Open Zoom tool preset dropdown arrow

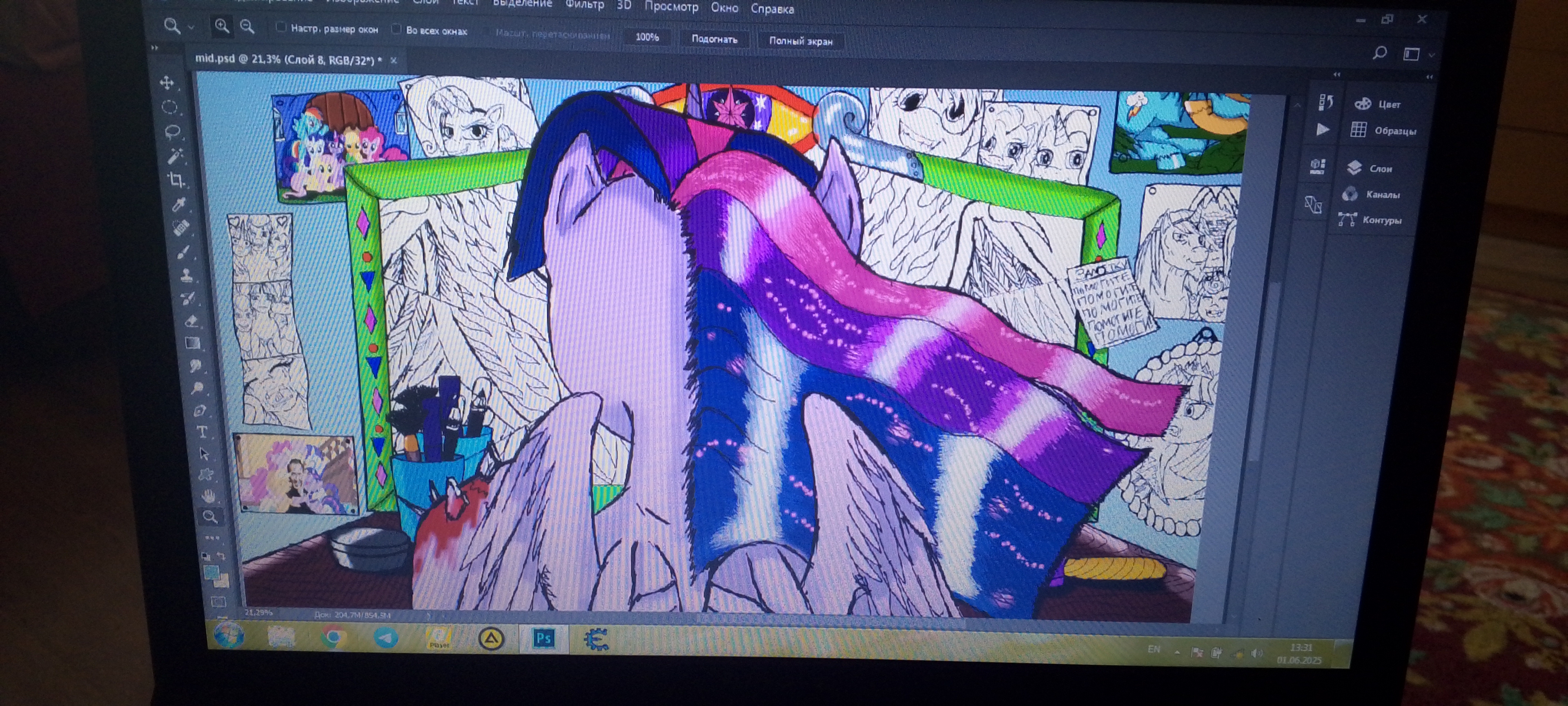191,27
